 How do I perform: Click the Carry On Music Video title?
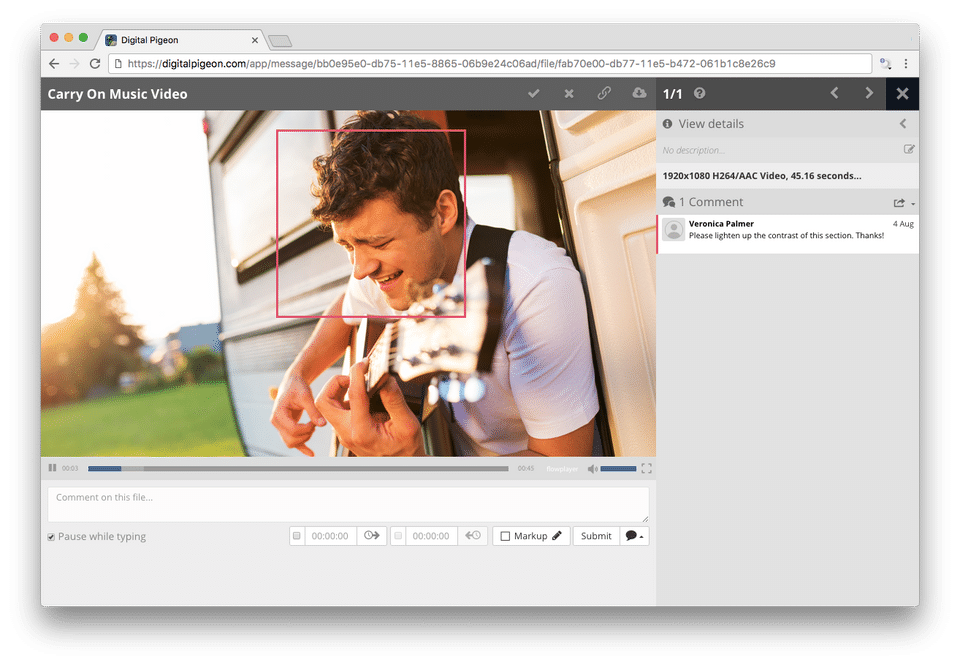coord(118,94)
